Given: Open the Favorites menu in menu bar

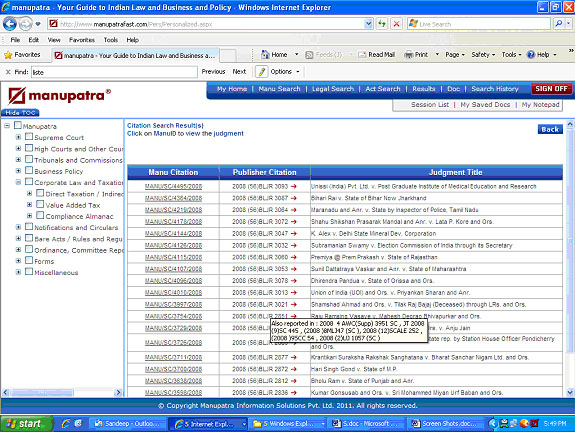Looking at the screenshot, I should [x=82, y=40].
